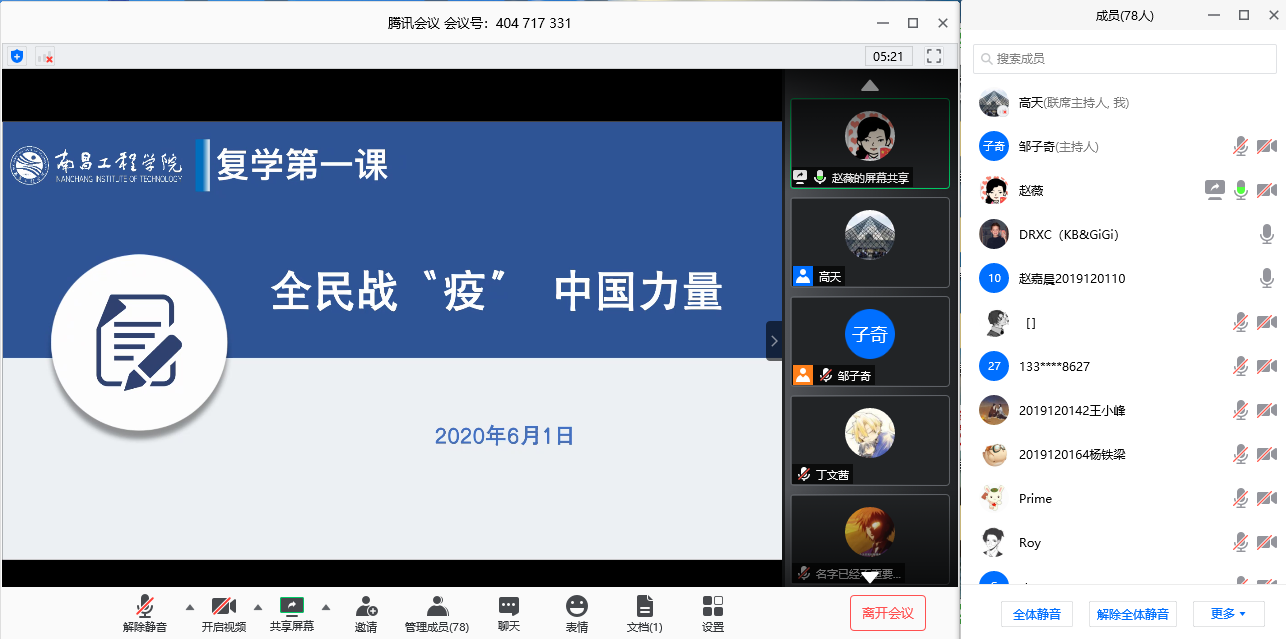This screenshot has height=639, width=1286.
Task: Expand audio options arrow next to unmute
Action: tap(190, 607)
